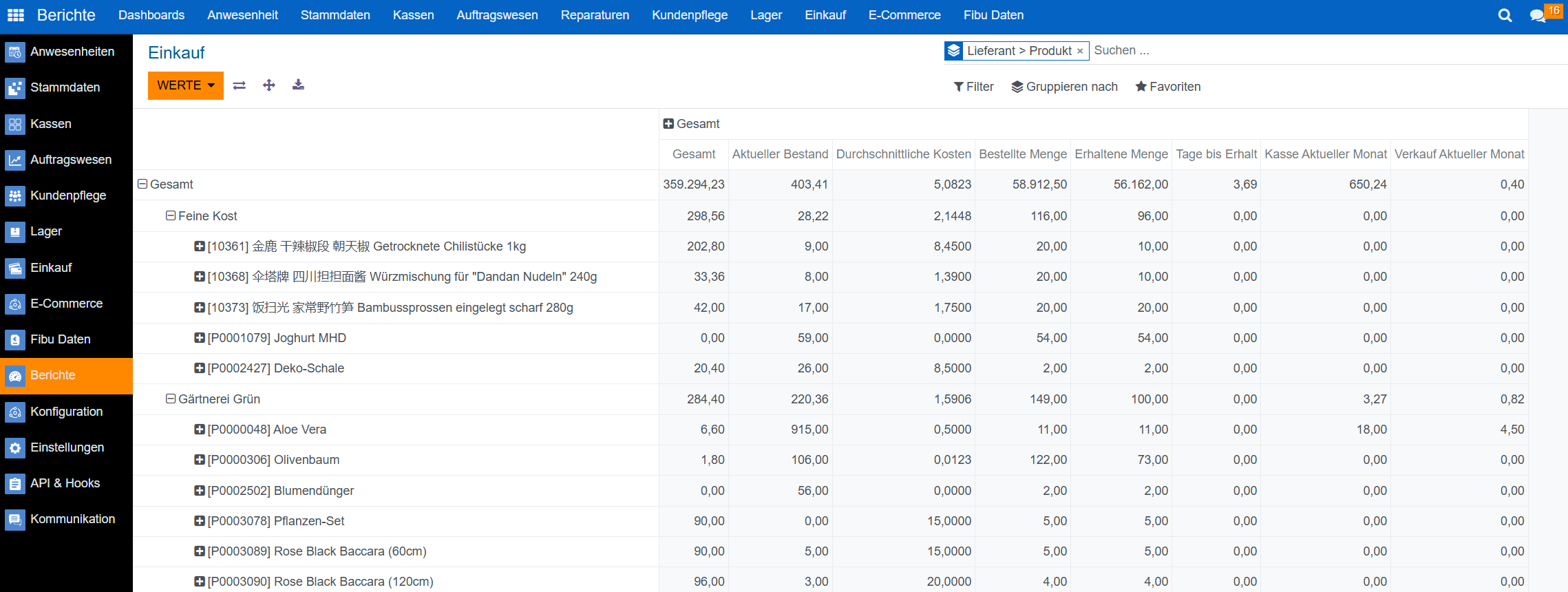Open Konfiguration in the sidebar
1568x592 pixels.
(66, 412)
